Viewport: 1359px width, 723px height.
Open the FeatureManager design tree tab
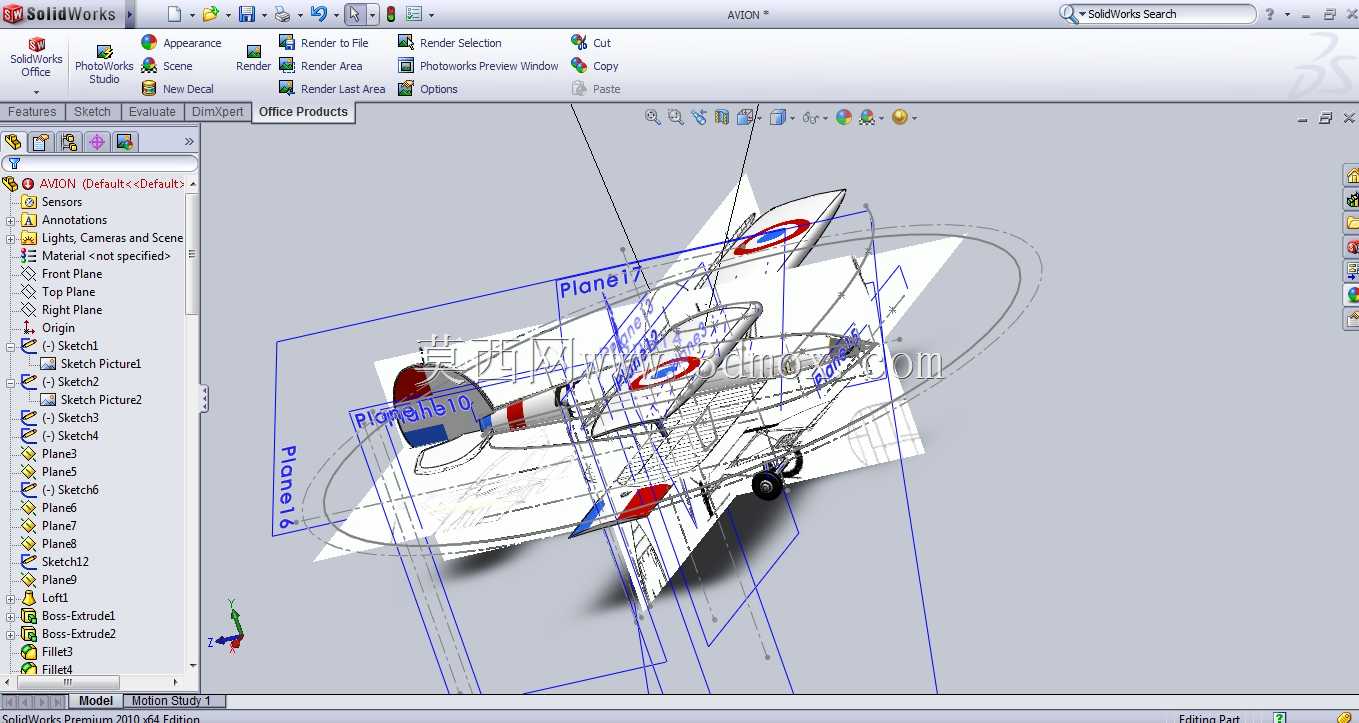[x=13, y=142]
